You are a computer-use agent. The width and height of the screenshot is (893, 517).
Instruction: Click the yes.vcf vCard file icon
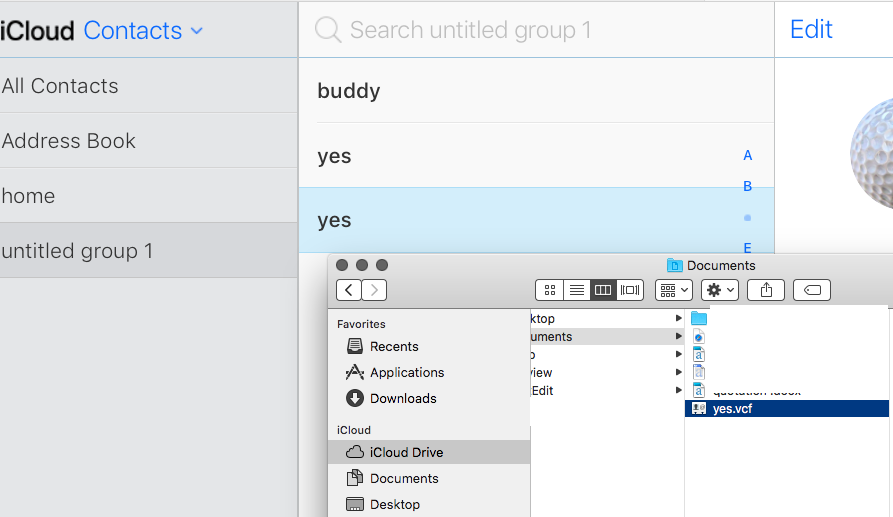(699, 409)
